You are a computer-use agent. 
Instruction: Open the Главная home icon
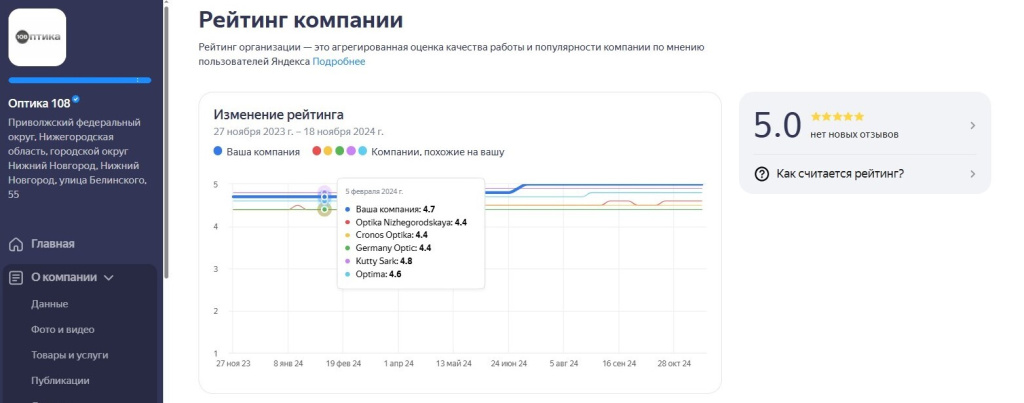point(16,244)
